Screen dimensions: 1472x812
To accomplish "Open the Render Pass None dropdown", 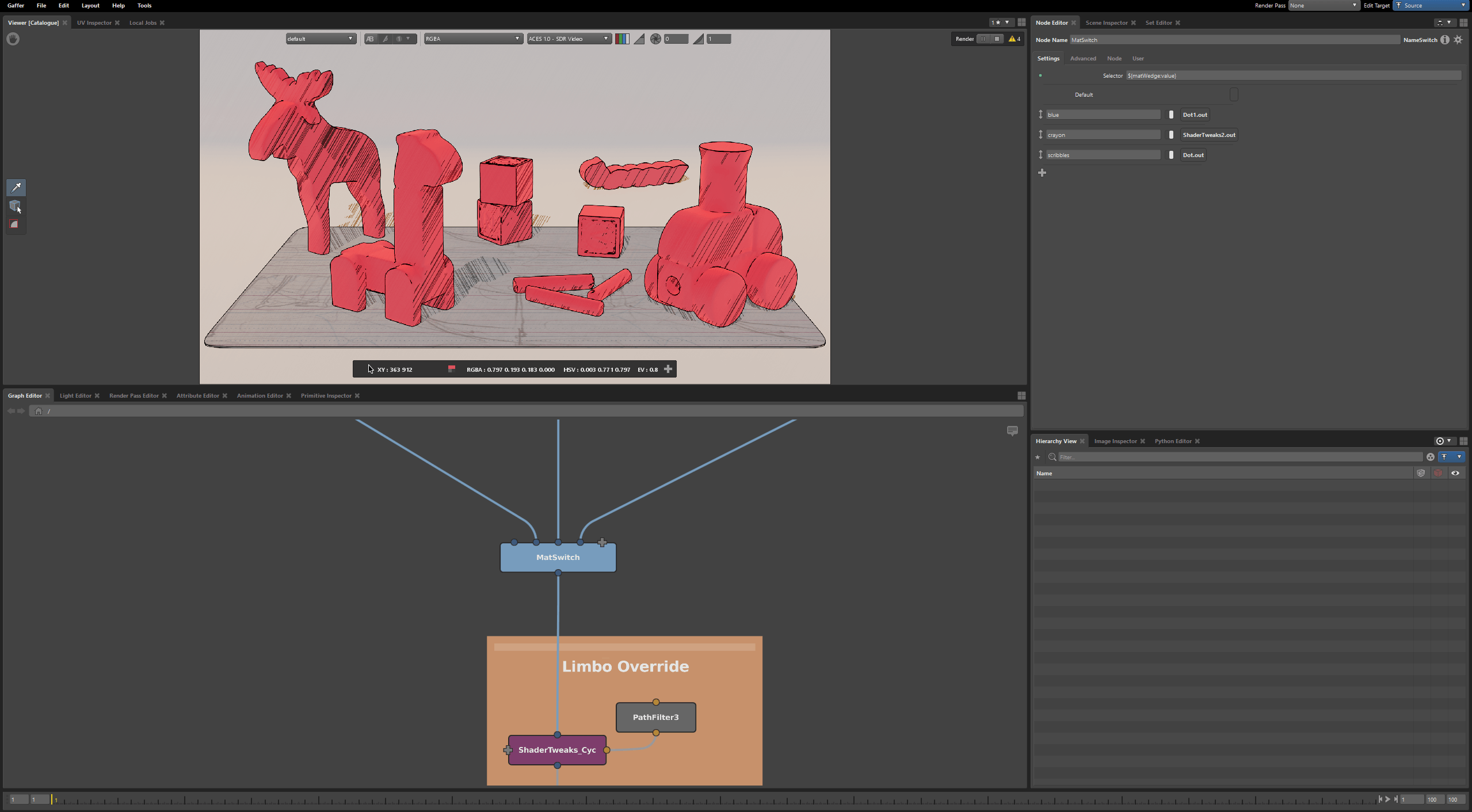I will [1323, 6].
